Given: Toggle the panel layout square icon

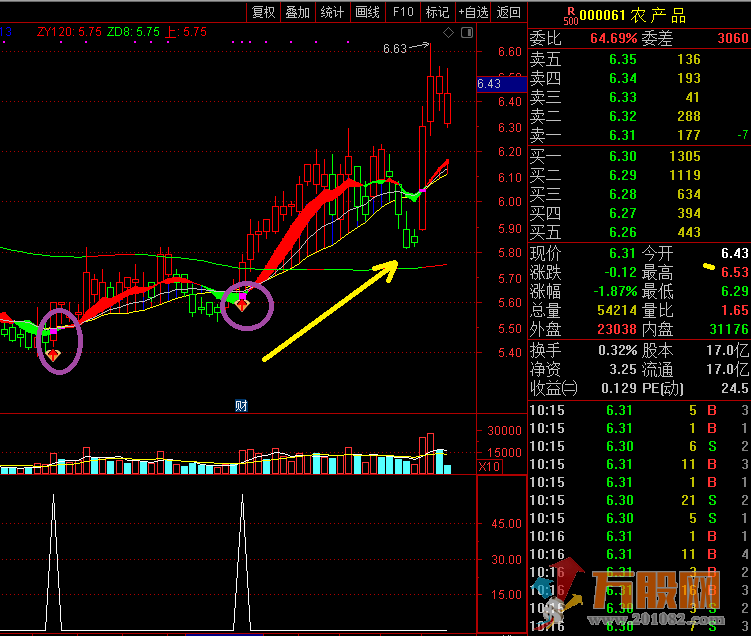Looking at the screenshot, I should (x=467, y=33).
